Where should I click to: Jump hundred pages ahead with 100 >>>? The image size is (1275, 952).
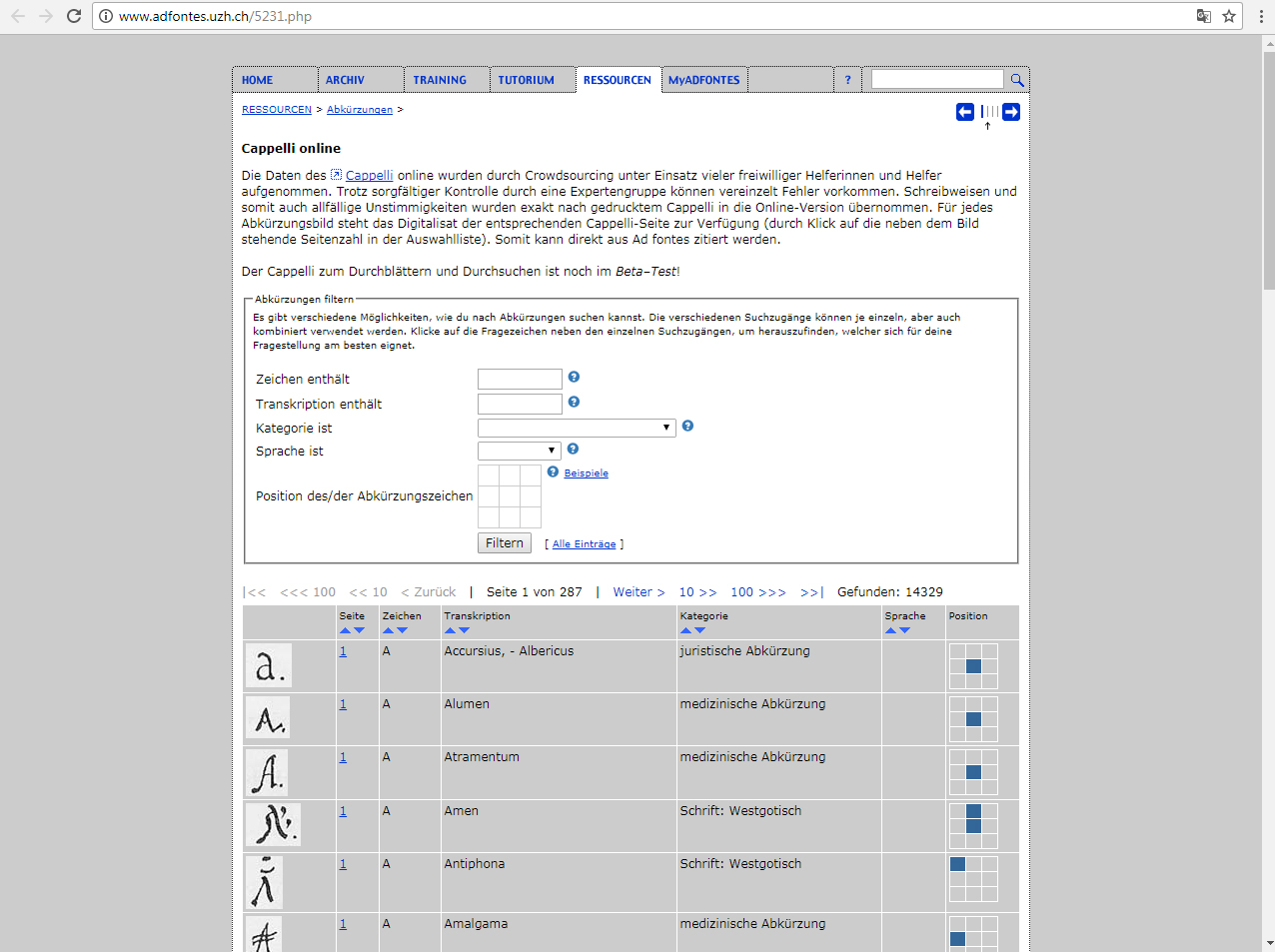pos(757,592)
